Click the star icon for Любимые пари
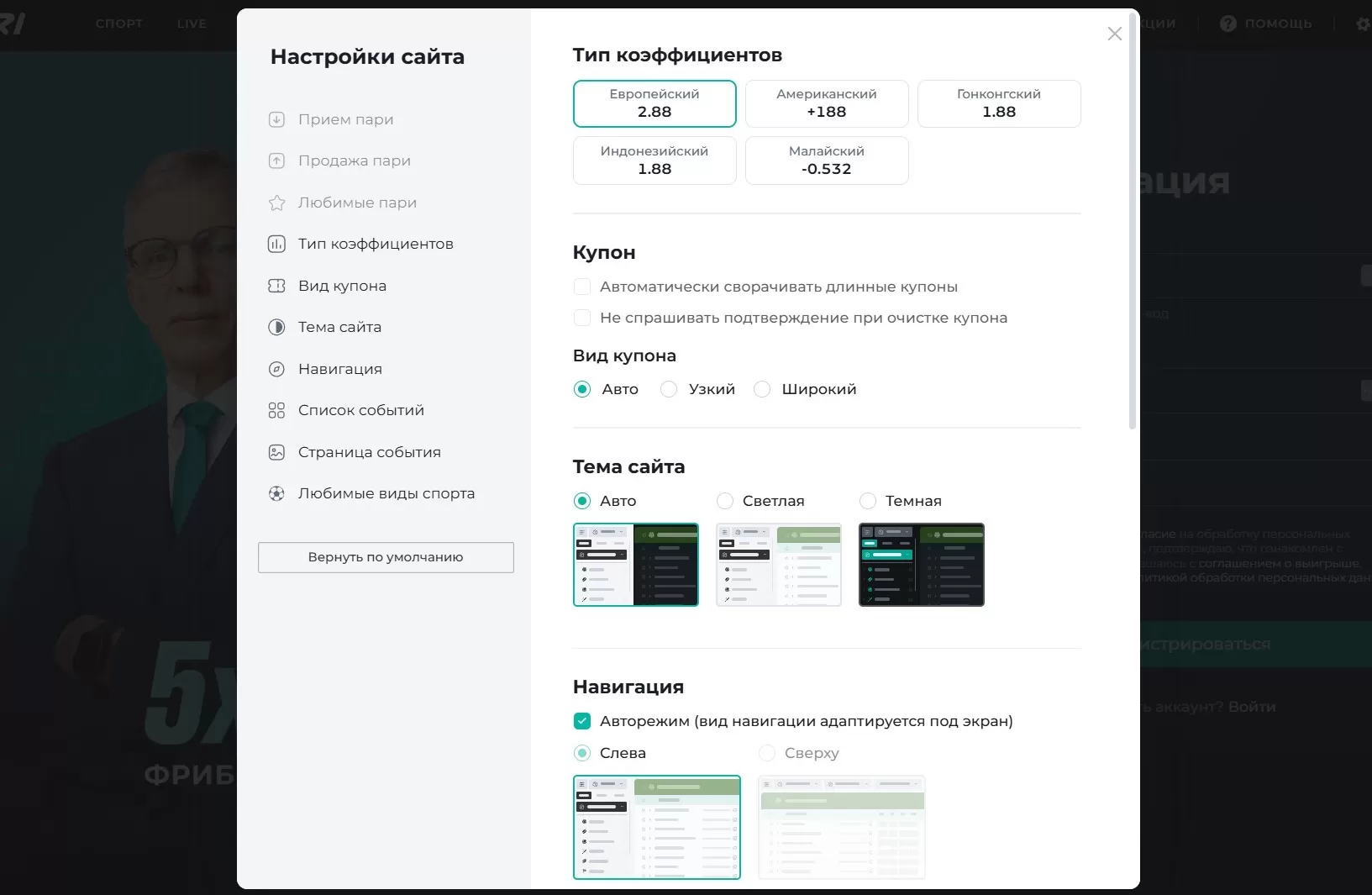The width and height of the screenshot is (1372, 895). [x=276, y=203]
